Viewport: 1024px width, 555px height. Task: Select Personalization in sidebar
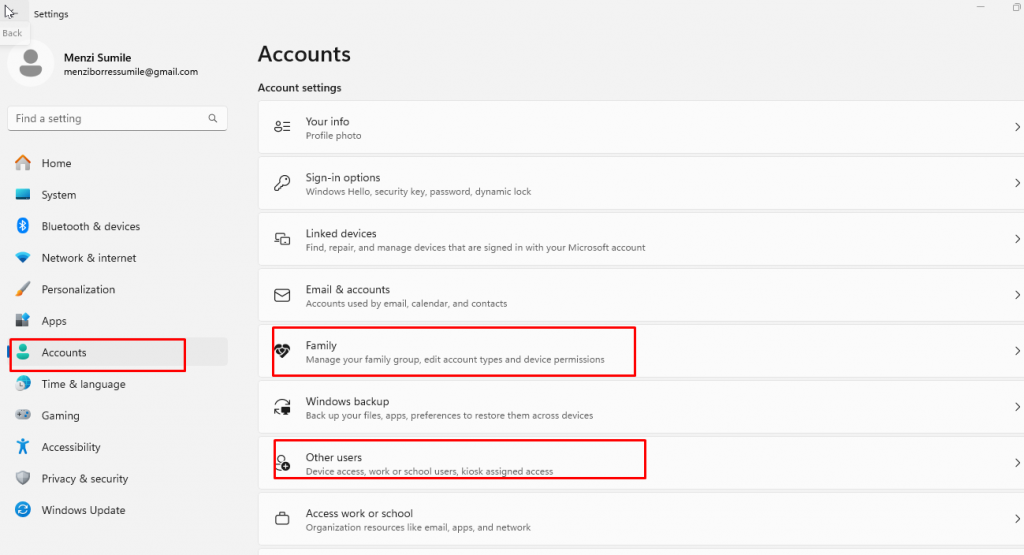pos(78,289)
